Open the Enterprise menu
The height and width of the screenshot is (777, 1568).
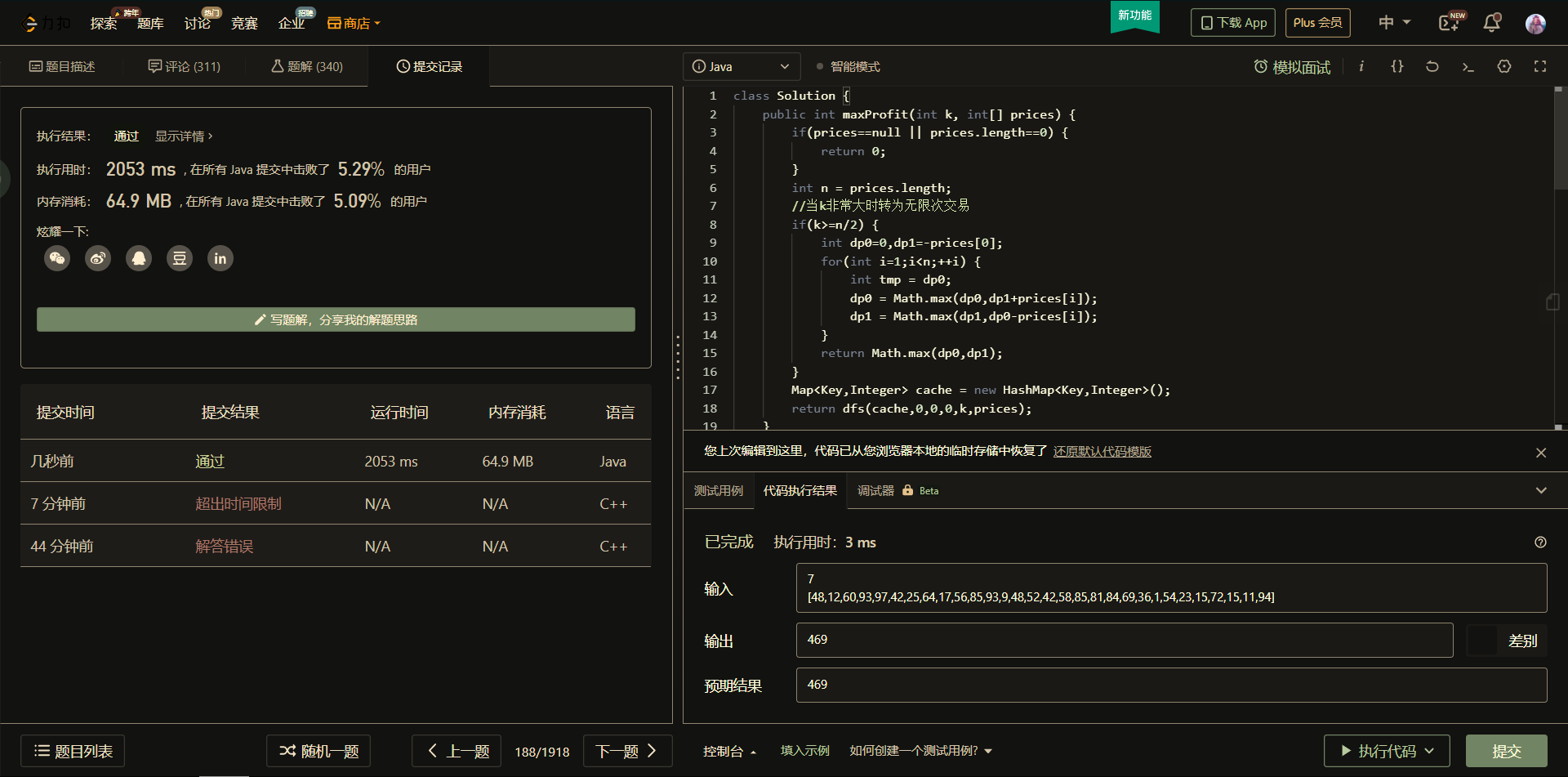pos(292,24)
